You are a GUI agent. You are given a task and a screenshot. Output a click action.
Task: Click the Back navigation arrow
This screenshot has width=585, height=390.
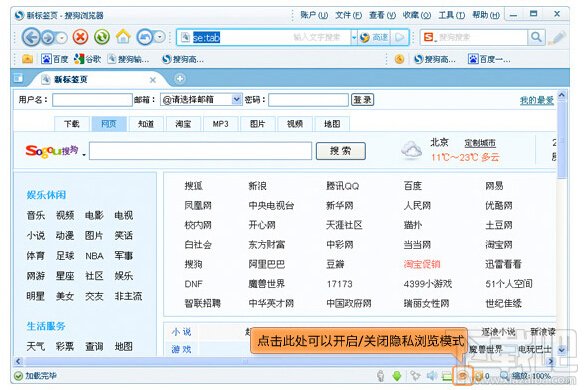tap(31, 37)
